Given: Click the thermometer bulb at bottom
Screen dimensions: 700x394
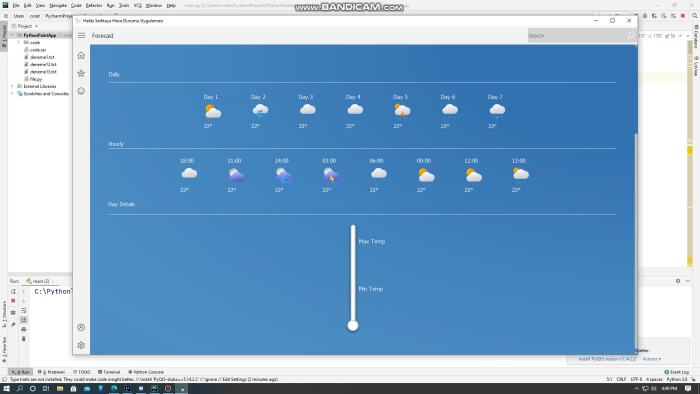Looking at the screenshot, I should pos(353,326).
